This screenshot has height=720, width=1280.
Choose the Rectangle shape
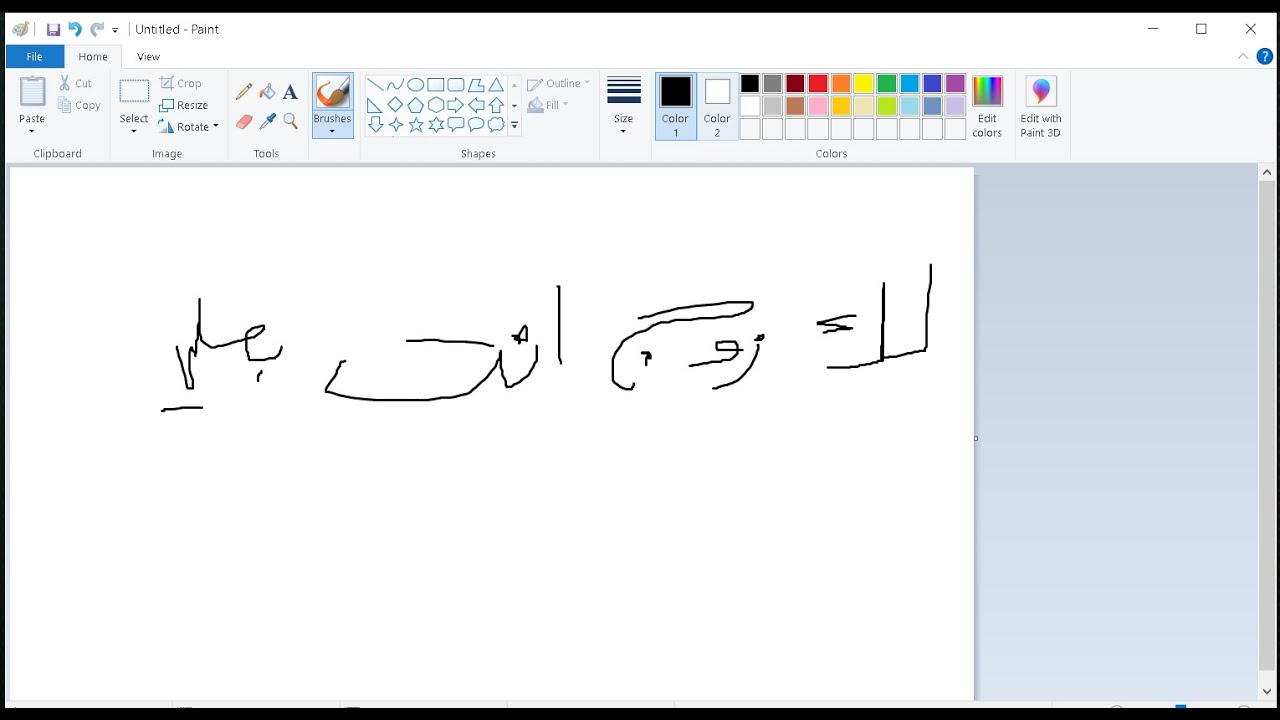(436, 85)
